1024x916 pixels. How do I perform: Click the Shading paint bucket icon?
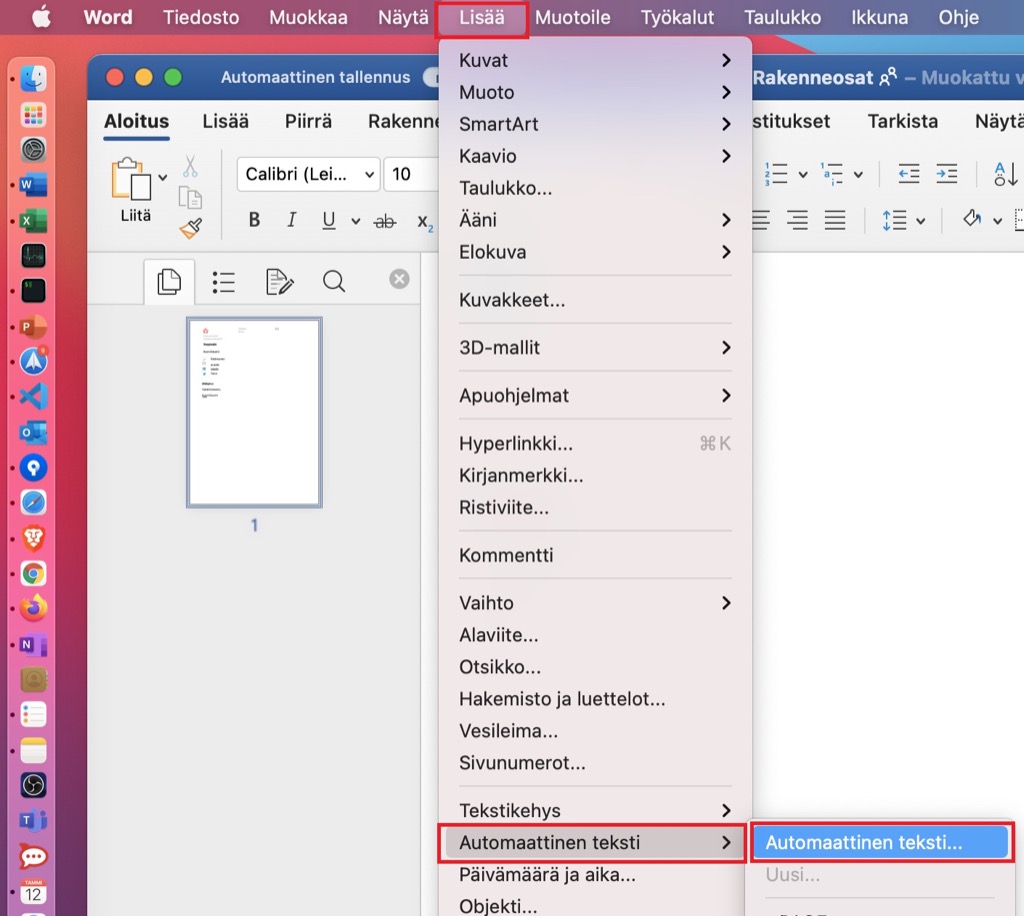[x=972, y=219]
